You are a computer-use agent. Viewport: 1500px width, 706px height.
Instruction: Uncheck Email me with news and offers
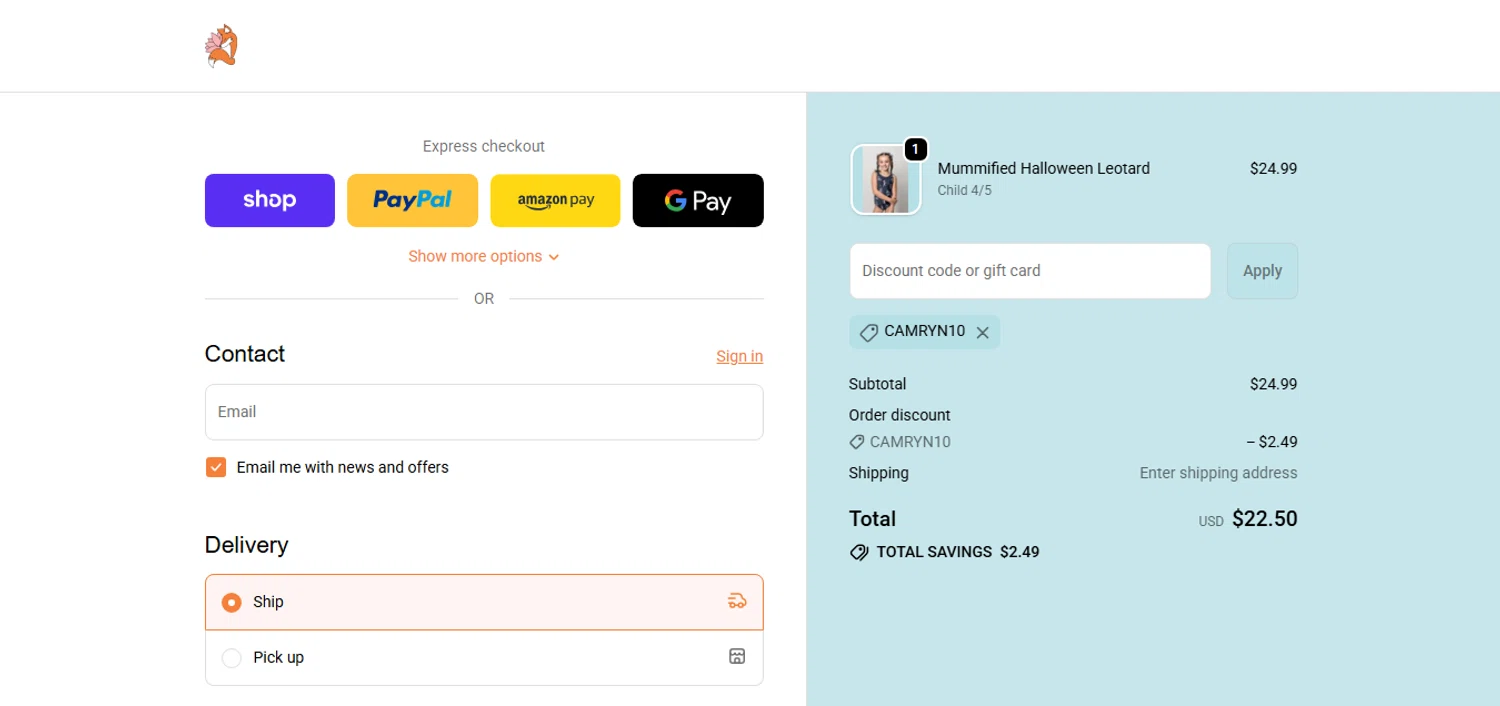216,467
